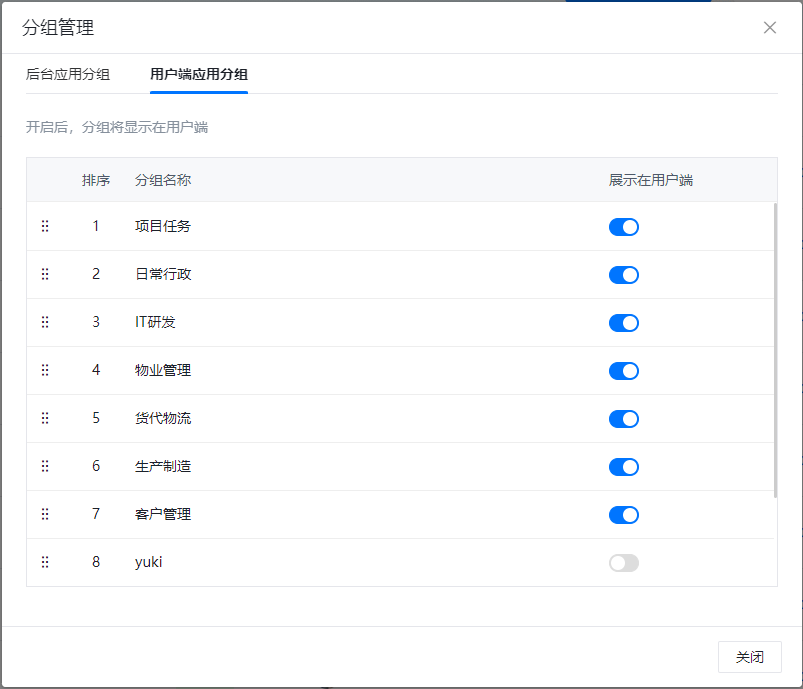The height and width of the screenshot is (689, 803).
Task: Select the 用户端应用分组 tab
Action: coord(199,75)
